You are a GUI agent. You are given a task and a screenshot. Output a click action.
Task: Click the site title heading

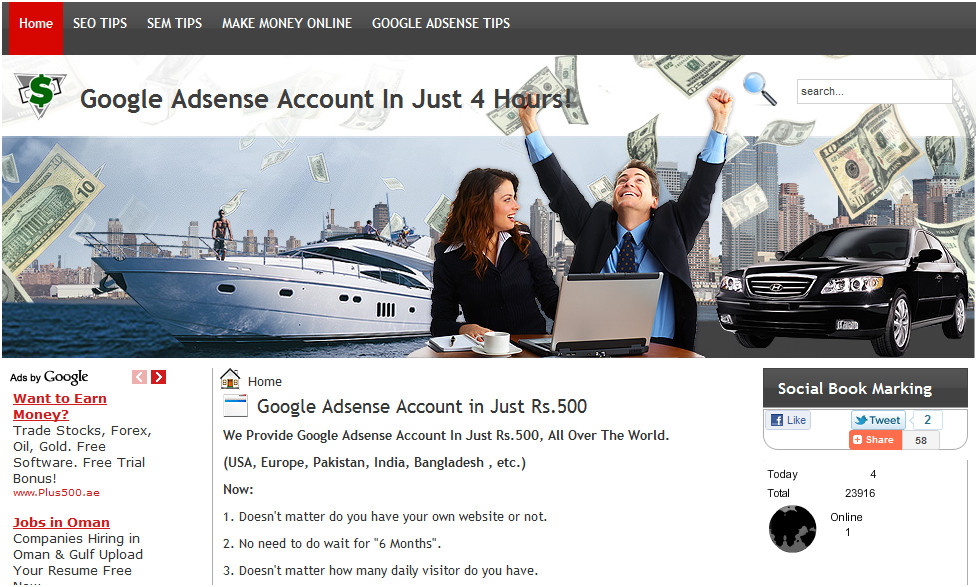[x=326, y=99]
